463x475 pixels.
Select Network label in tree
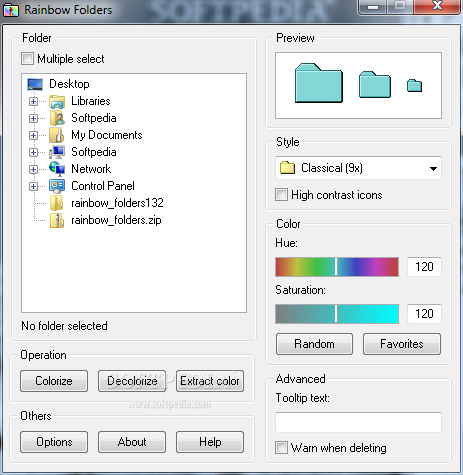point(91,169)
